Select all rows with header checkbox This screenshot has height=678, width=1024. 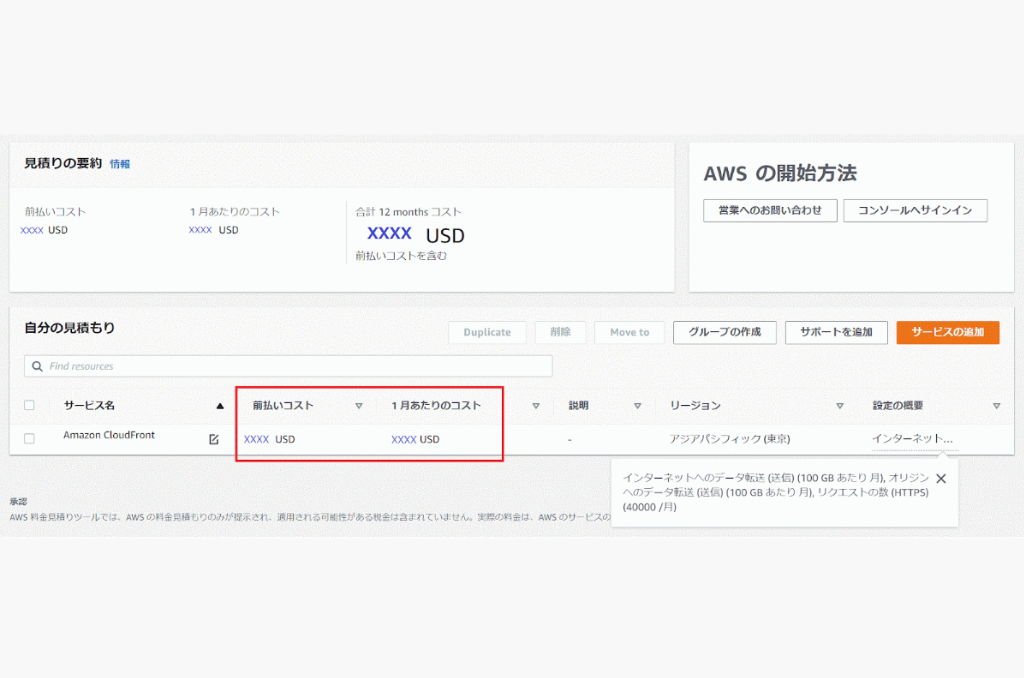click(29, 405)
